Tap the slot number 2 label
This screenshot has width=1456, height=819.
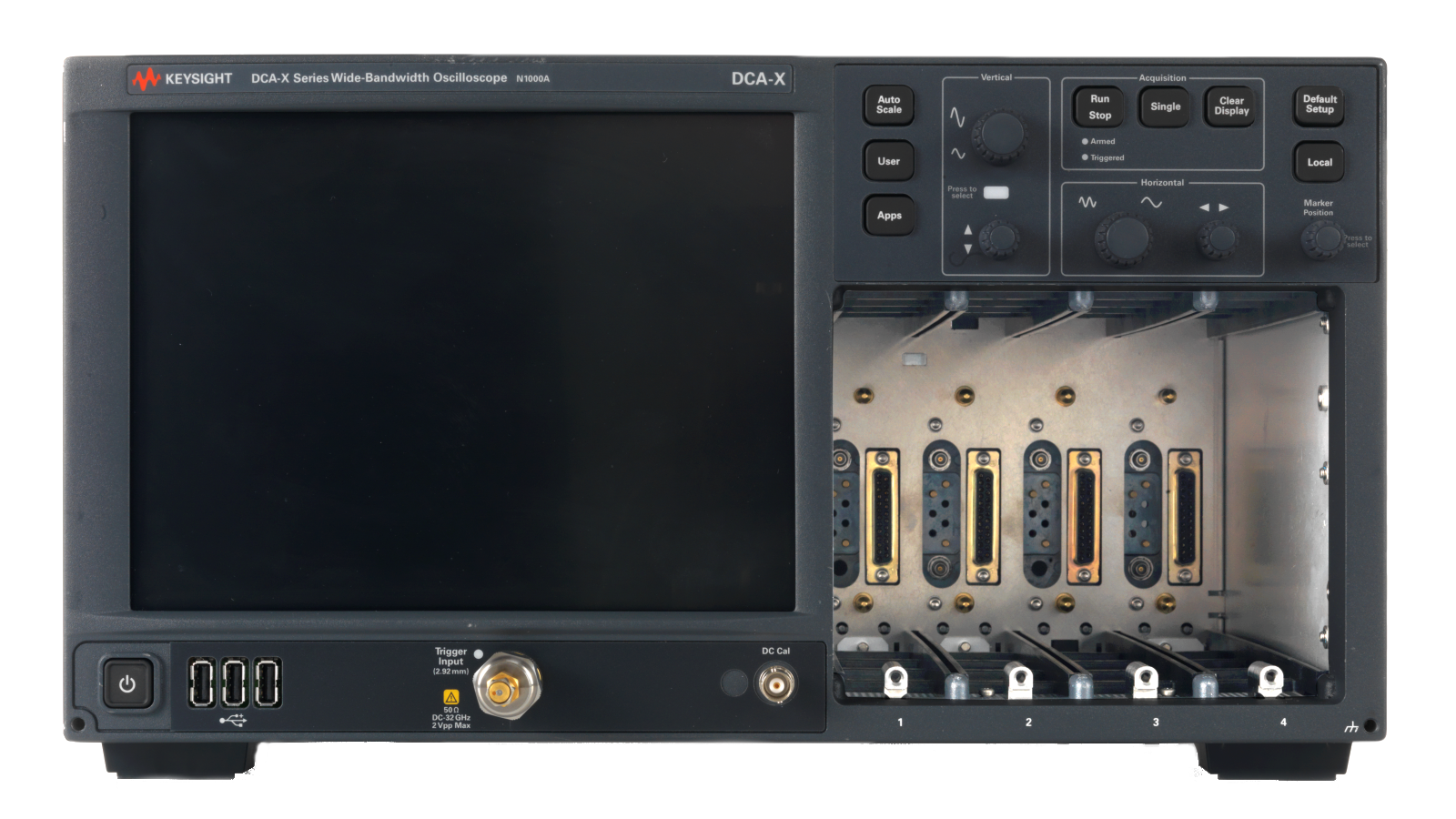point(1028,723)
